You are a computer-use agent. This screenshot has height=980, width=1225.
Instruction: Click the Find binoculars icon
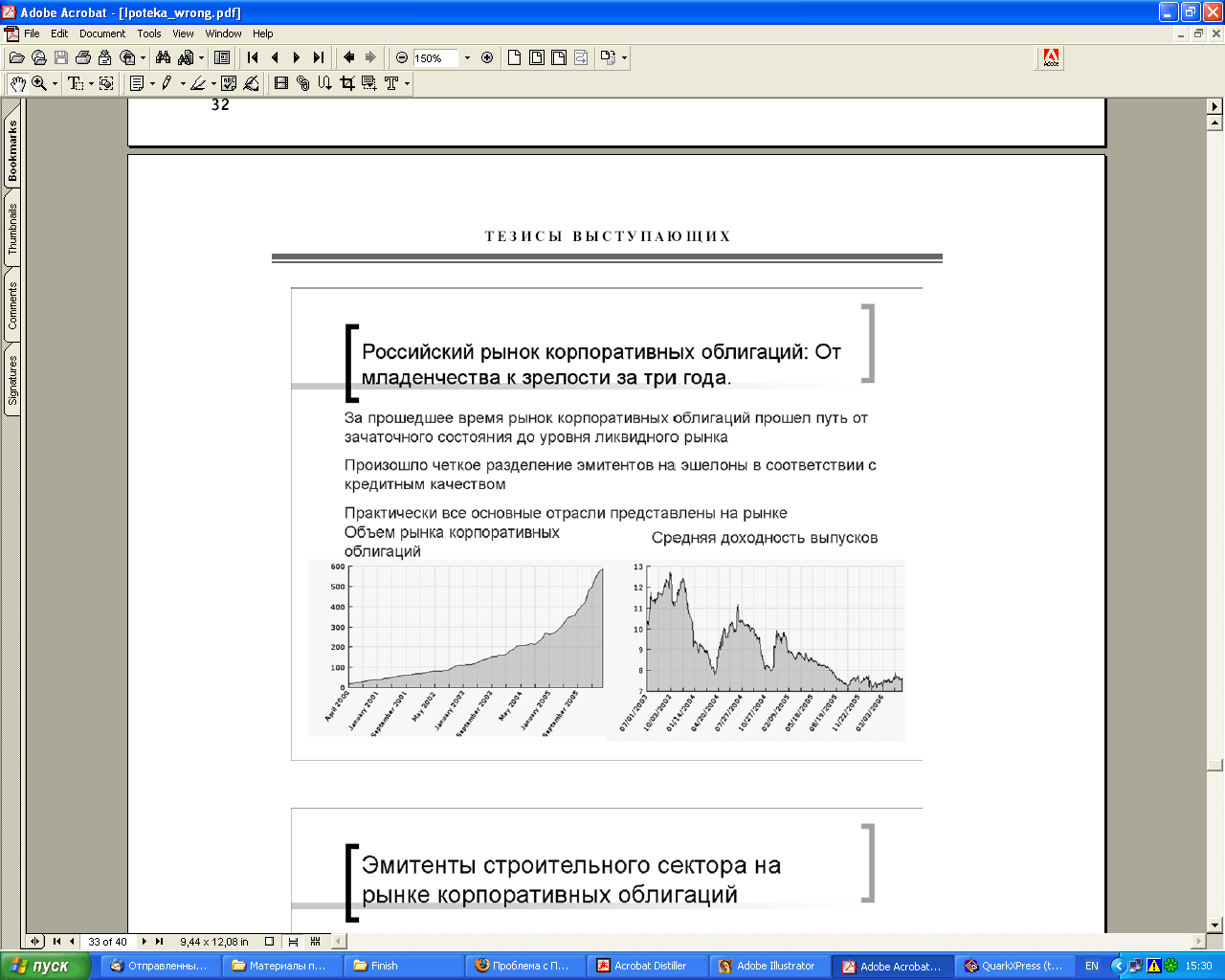(163, 57)
